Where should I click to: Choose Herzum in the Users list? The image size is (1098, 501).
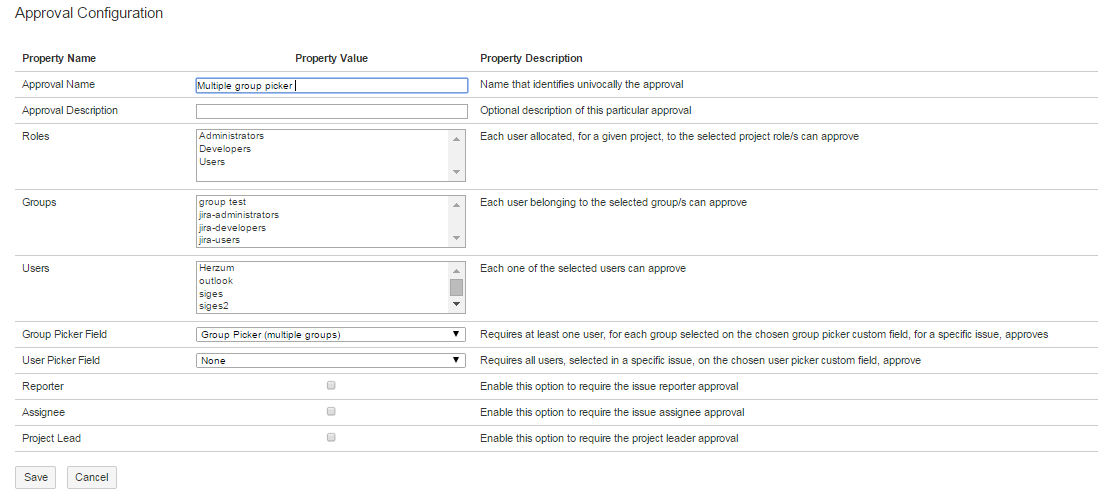[216, 268]
